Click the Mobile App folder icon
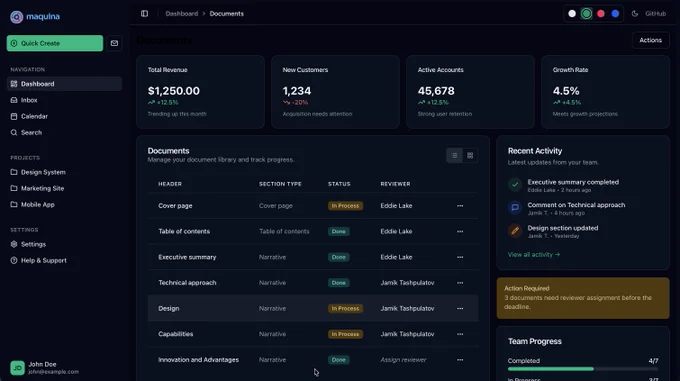 (x=14, y=205)
